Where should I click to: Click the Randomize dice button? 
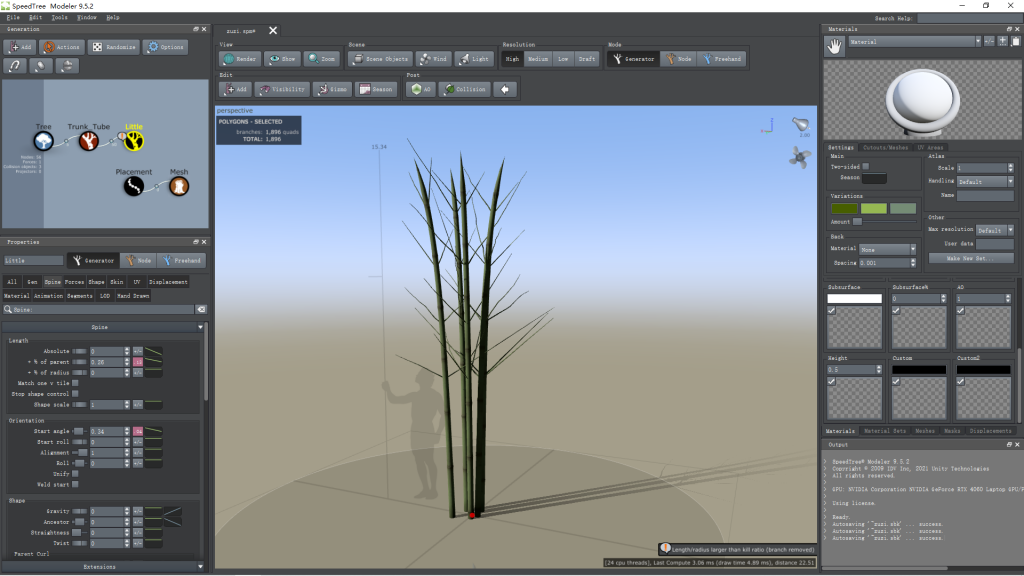114,47
